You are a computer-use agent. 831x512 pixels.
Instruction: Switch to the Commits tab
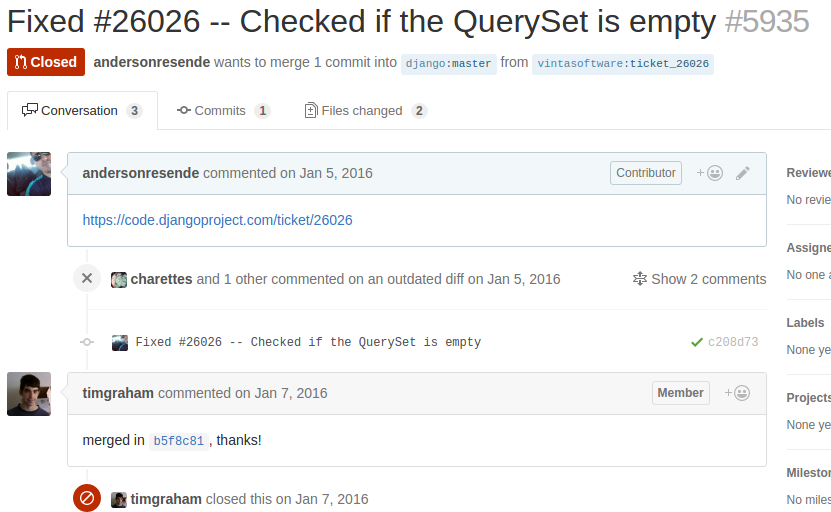pos(223,111)
